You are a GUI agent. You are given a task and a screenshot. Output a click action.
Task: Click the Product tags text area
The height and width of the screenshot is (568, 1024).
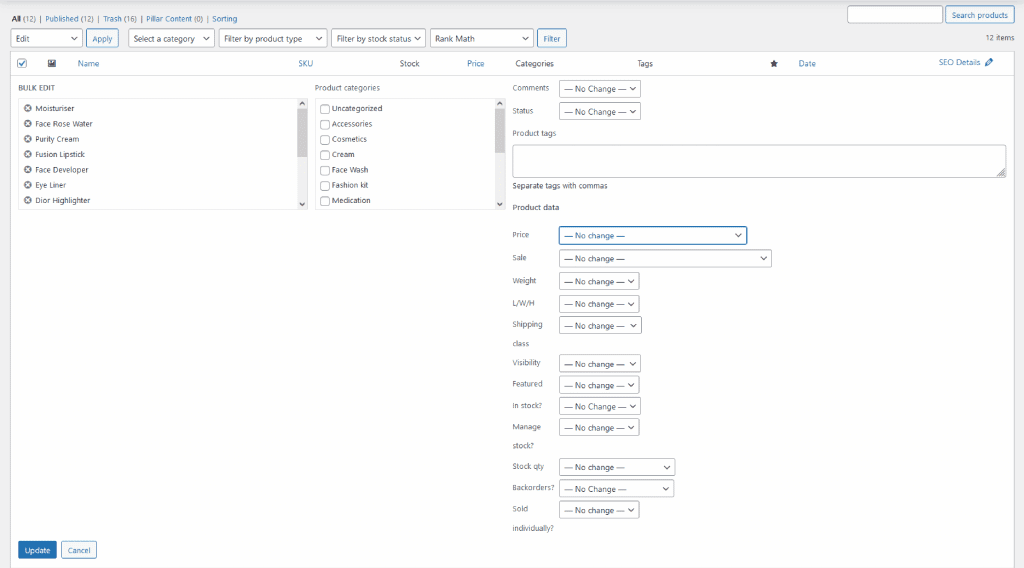point(759,161)
